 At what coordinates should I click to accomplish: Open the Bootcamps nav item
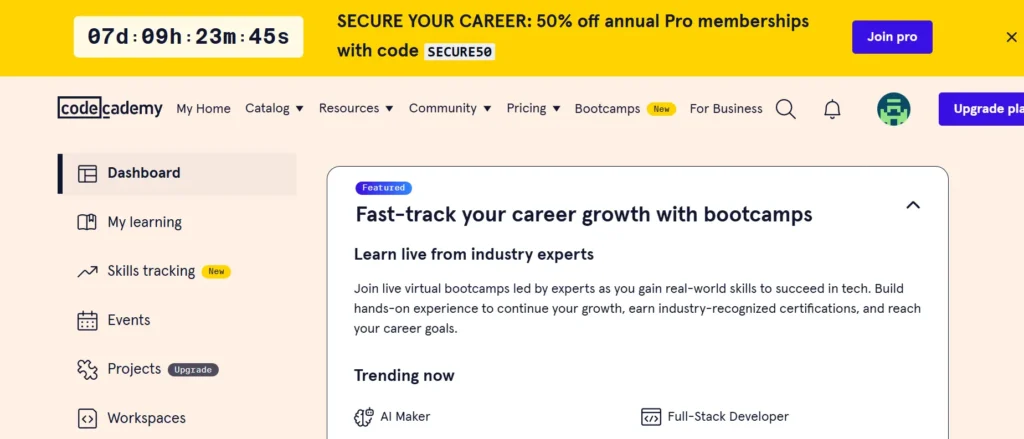(x=607, y=108)
